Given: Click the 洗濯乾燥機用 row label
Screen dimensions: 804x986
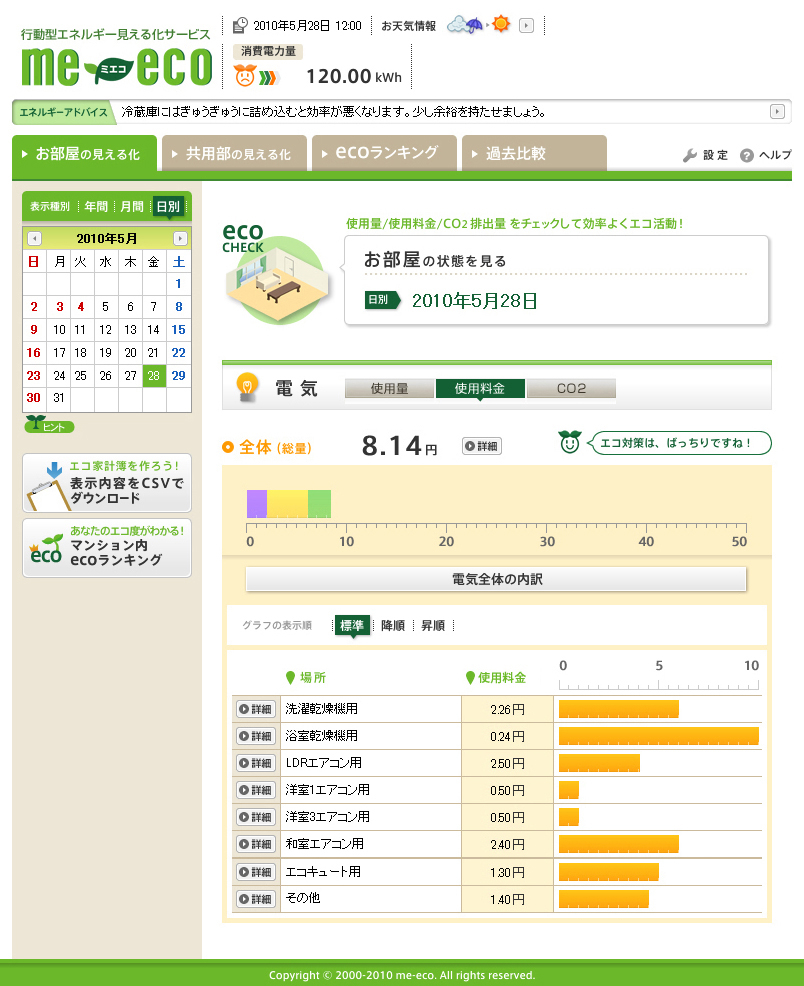Looking at the screenshot, I should click(321, 709).
